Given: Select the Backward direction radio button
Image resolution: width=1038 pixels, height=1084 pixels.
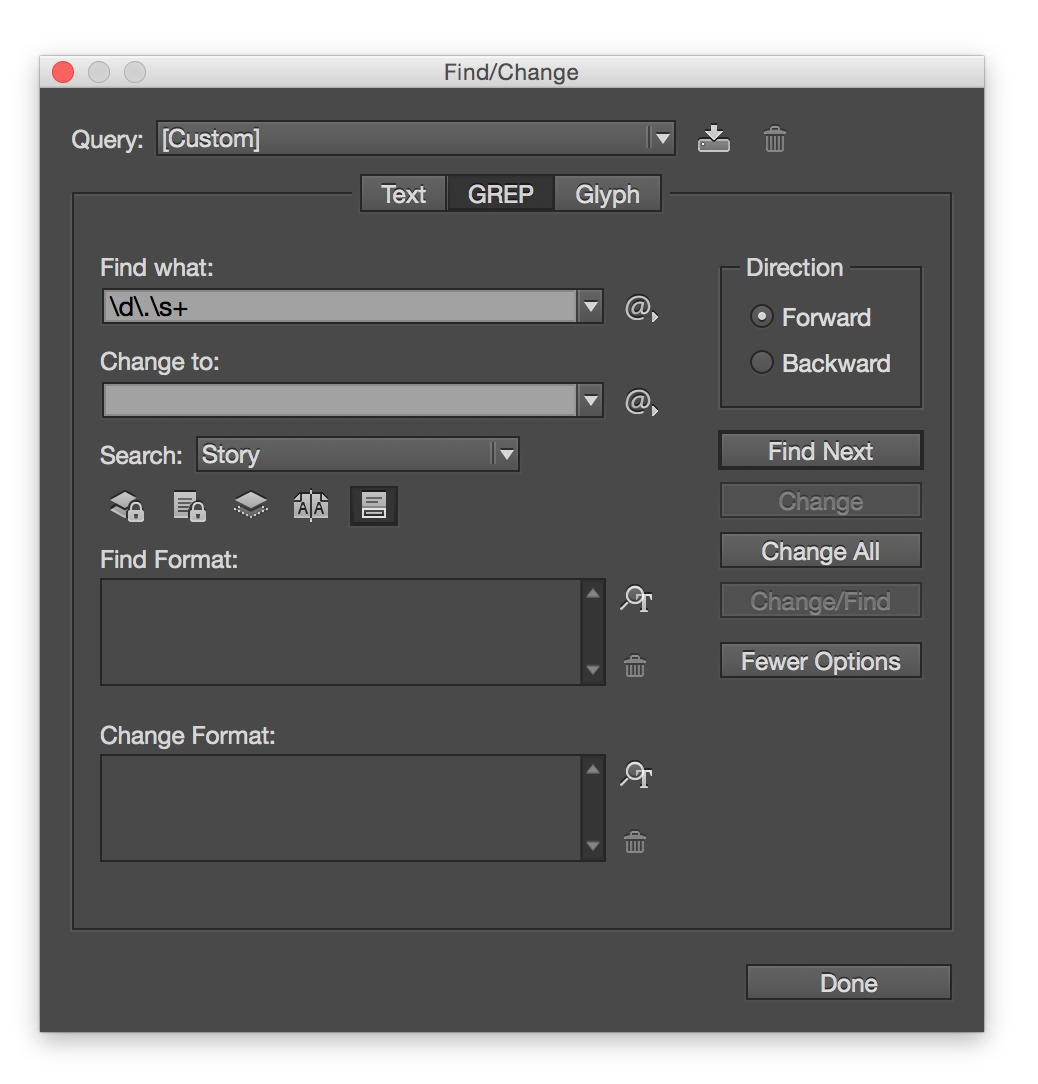Looking at the screenshot, I should [x=762, y=363].
